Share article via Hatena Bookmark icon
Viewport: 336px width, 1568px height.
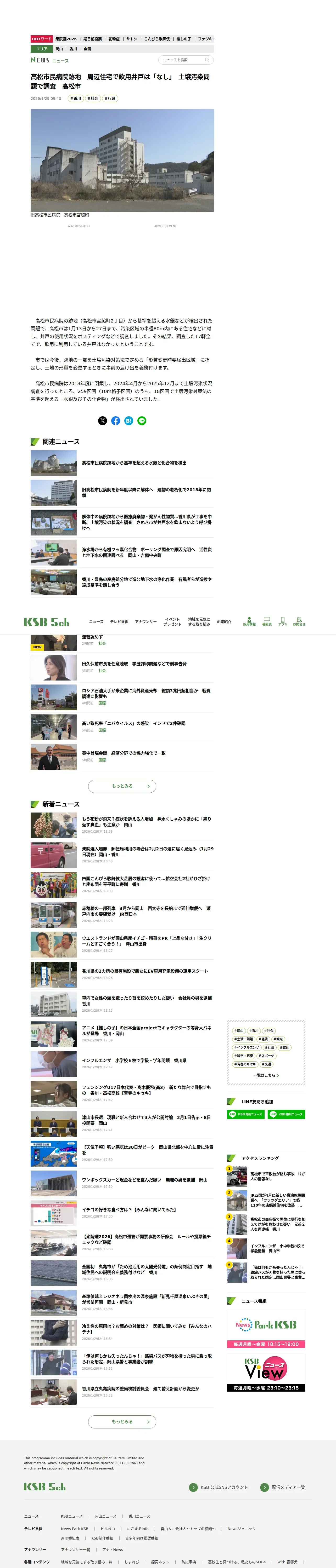click(x=129, y=420)
